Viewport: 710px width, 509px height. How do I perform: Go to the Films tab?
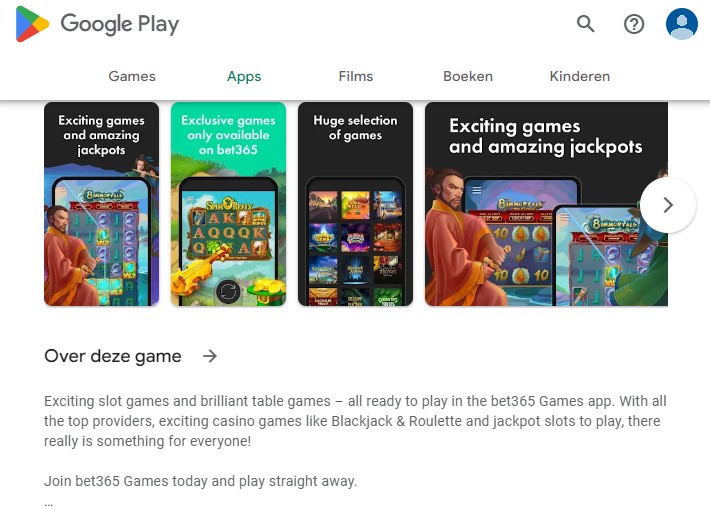click(x=356, y=76)
